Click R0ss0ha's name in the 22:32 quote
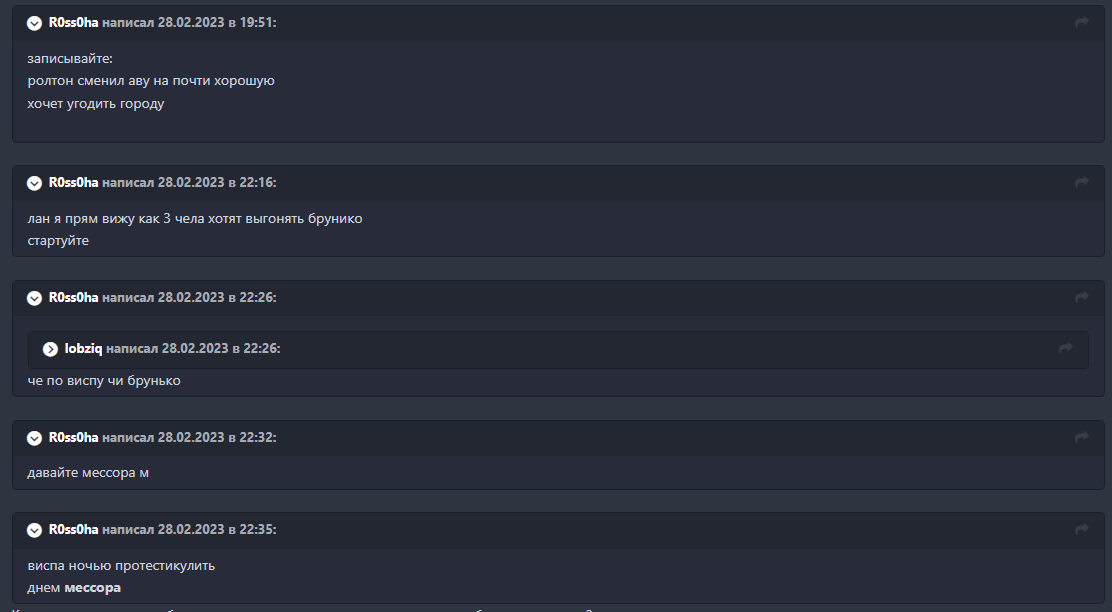Viewport: 1112px width, 612px height. click(x=73, y=437)
